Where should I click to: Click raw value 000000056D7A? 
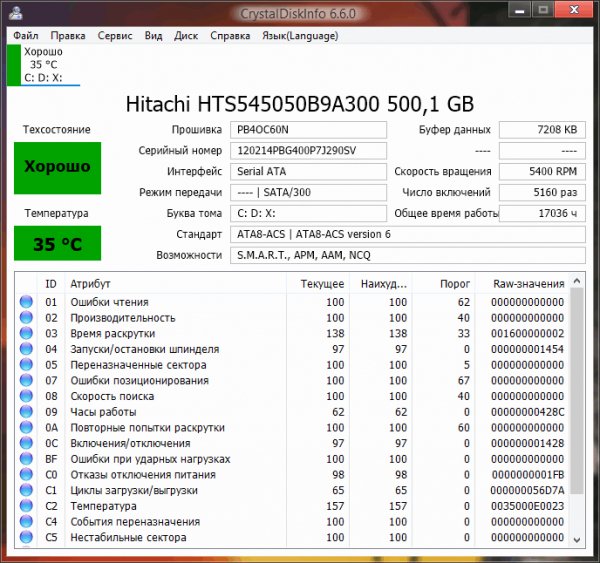tap(527, 490)
